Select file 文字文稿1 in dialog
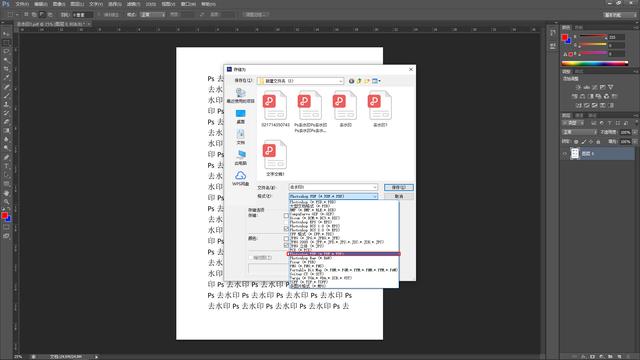 (x=275, y=158)
